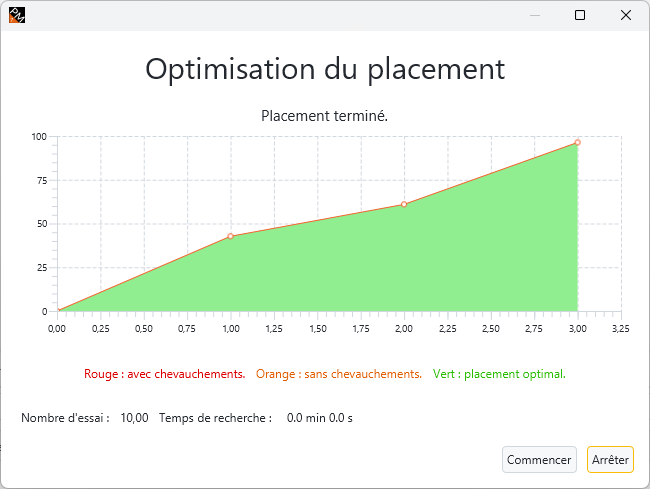650x489 pixels.
Task: Click the 'Optimisation du placement' heading
Action: coord(325,69)
